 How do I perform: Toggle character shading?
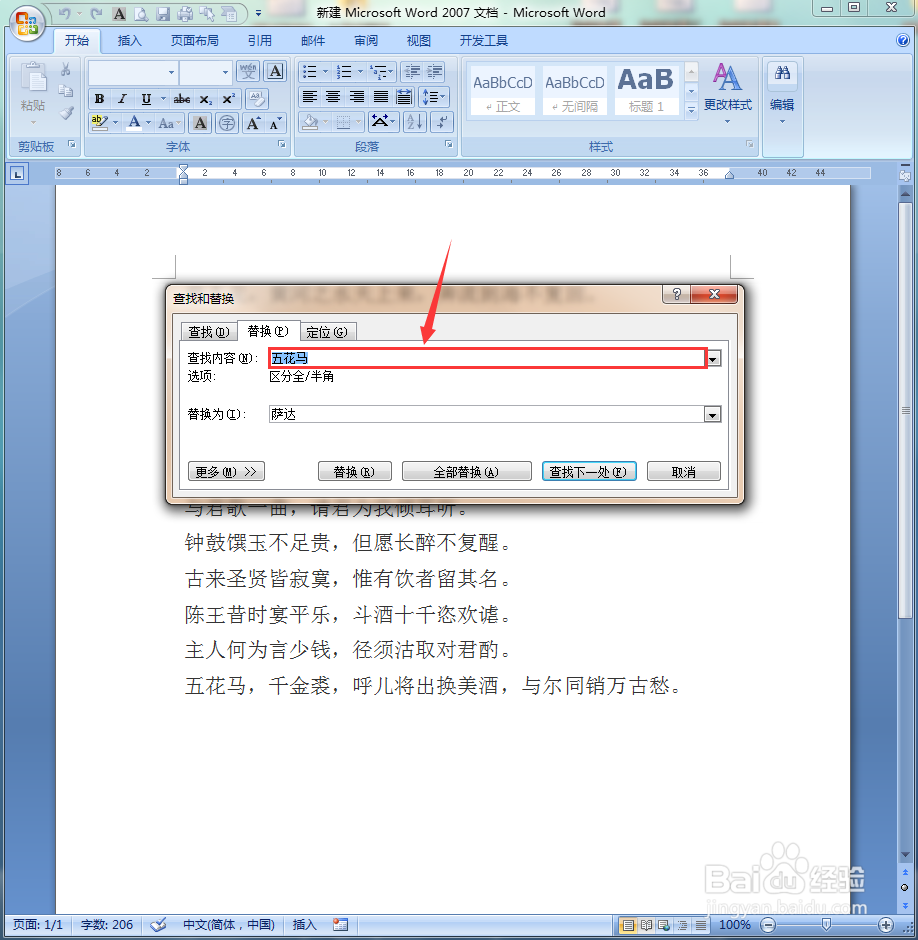click(200, 122)
